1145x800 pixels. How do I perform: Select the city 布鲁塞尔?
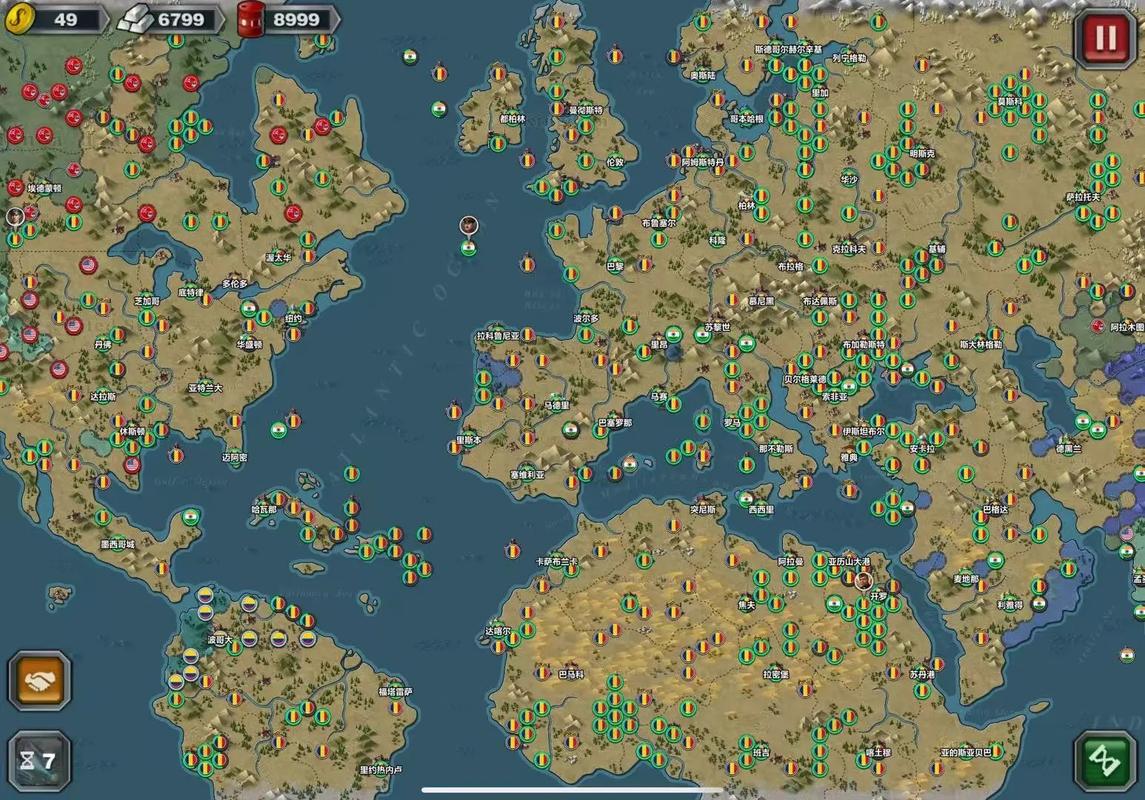[659, 223]
